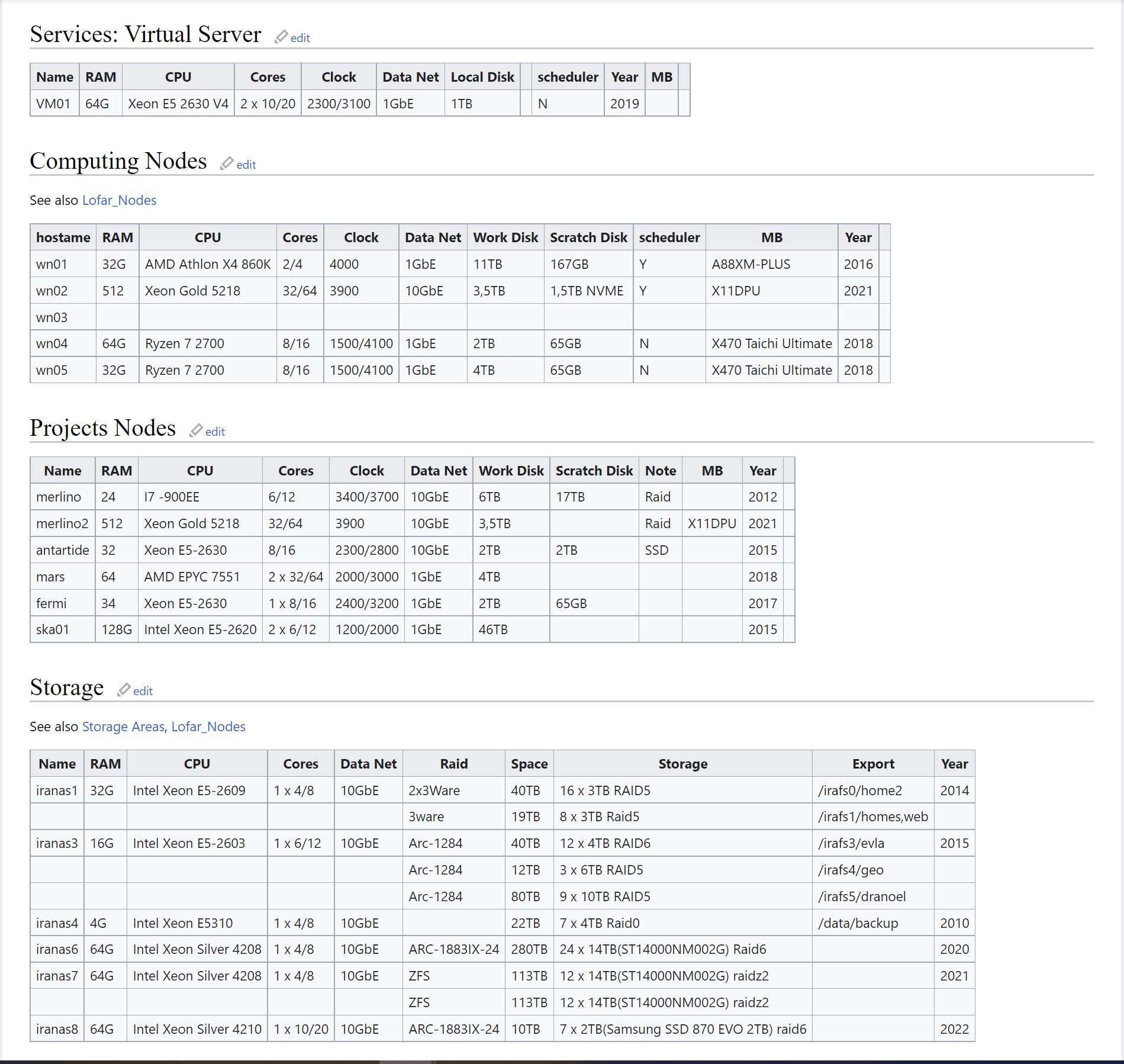Click the iranas8 storage name cell
The width and height of the screenshot is (1124, 1064).
(x=57, y=1029)
